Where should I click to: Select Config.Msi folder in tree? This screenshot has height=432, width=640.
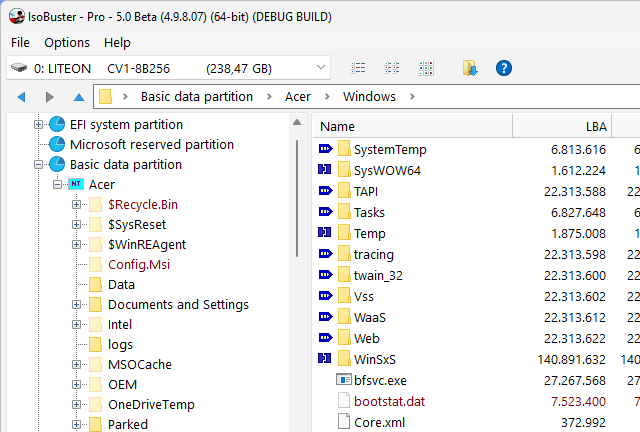click(139, 265)
